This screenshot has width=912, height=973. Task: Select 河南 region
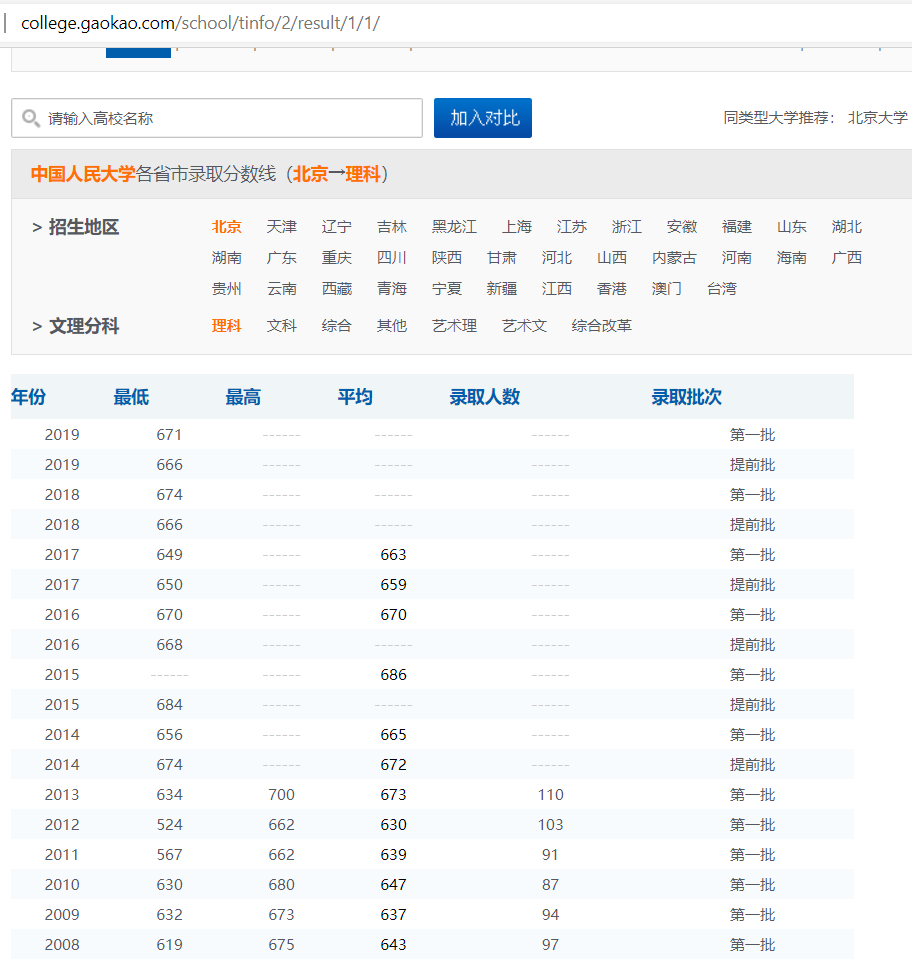coord(737,258)
